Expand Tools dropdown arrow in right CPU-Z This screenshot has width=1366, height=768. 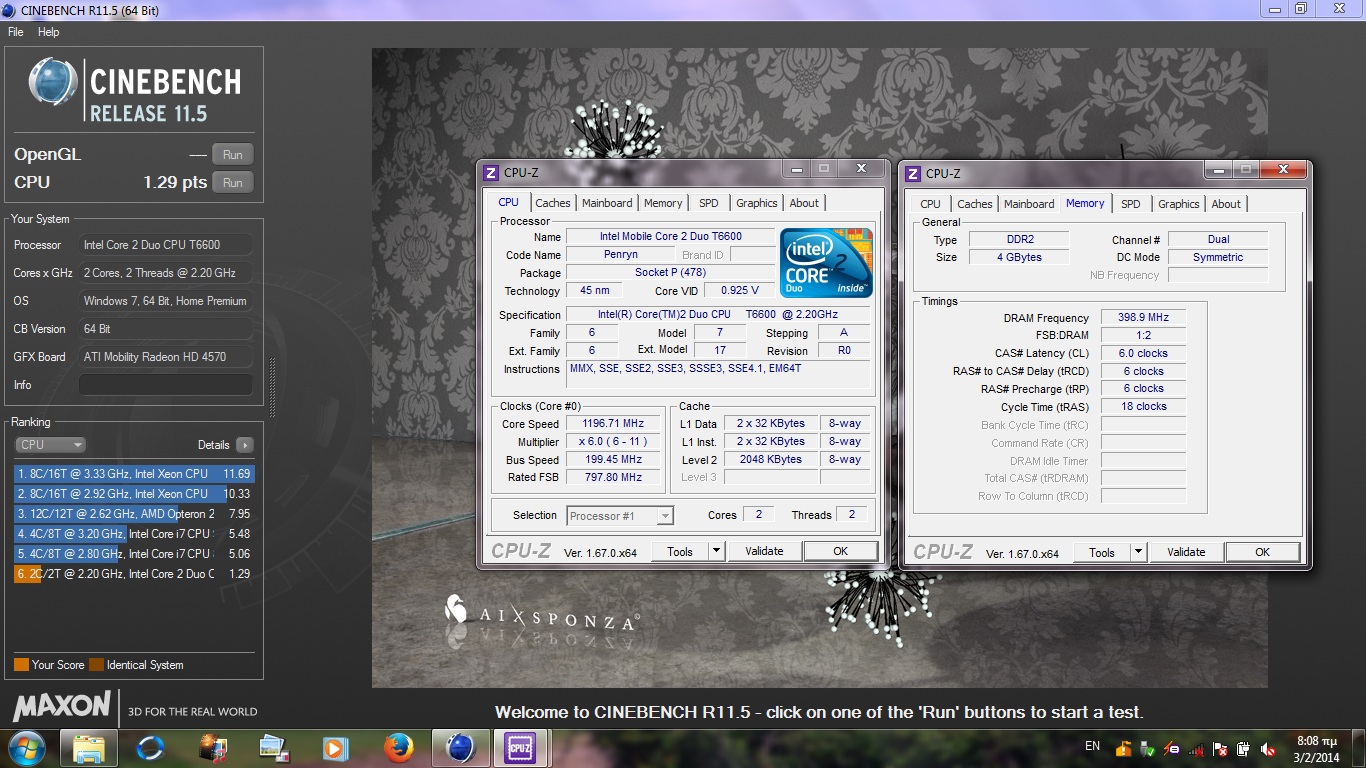coord(1138,552)
